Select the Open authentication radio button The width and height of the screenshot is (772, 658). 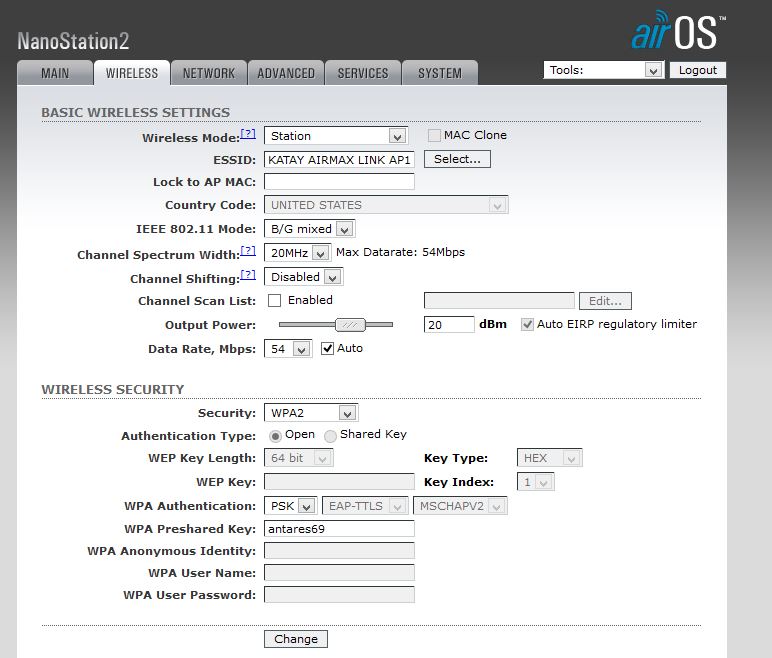tap(275, 435)
